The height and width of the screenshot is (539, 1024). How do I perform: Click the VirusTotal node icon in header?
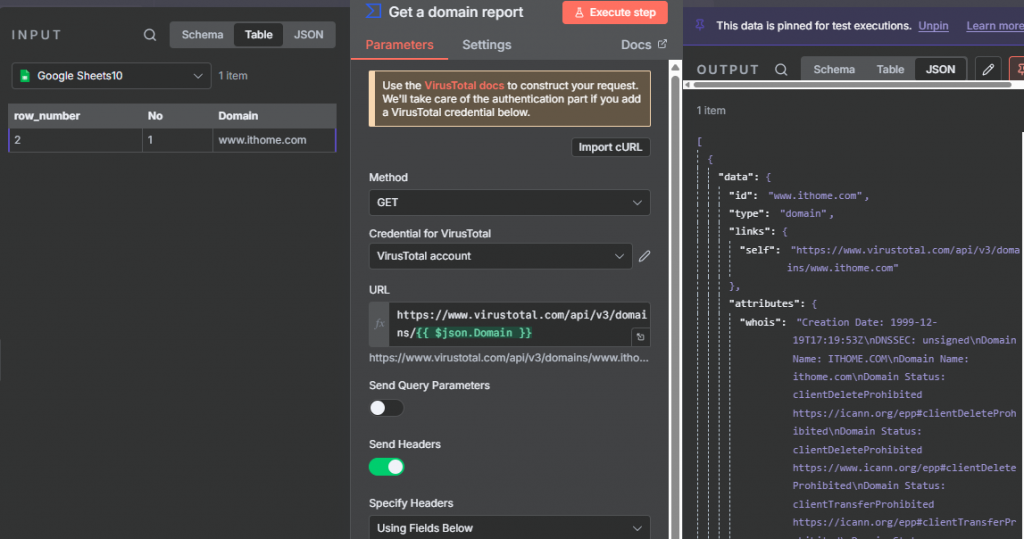pos(374,11)
